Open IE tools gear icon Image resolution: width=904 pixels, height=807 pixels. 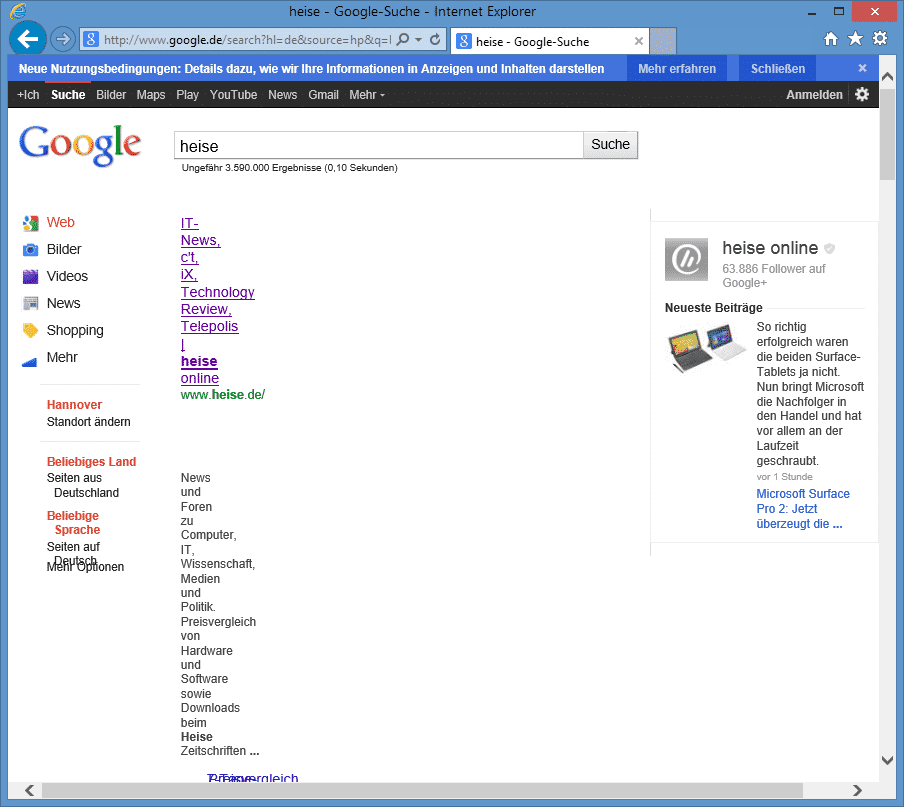click(880, 38)
